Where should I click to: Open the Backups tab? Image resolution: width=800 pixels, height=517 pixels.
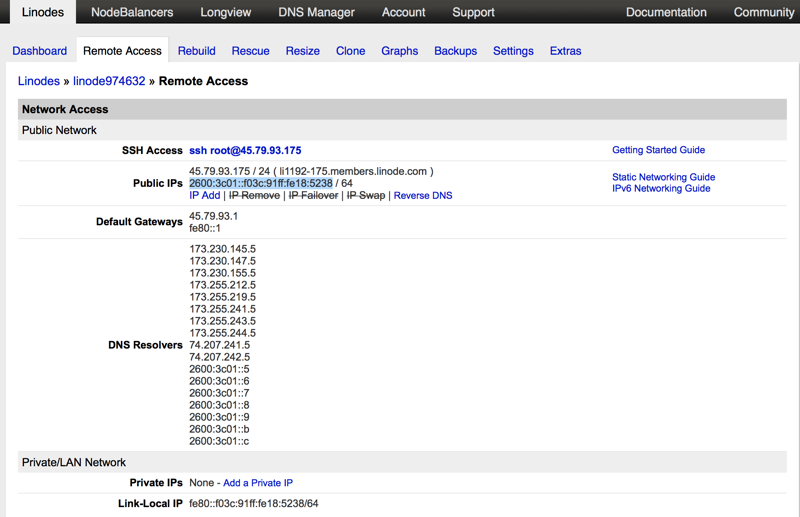456,51
